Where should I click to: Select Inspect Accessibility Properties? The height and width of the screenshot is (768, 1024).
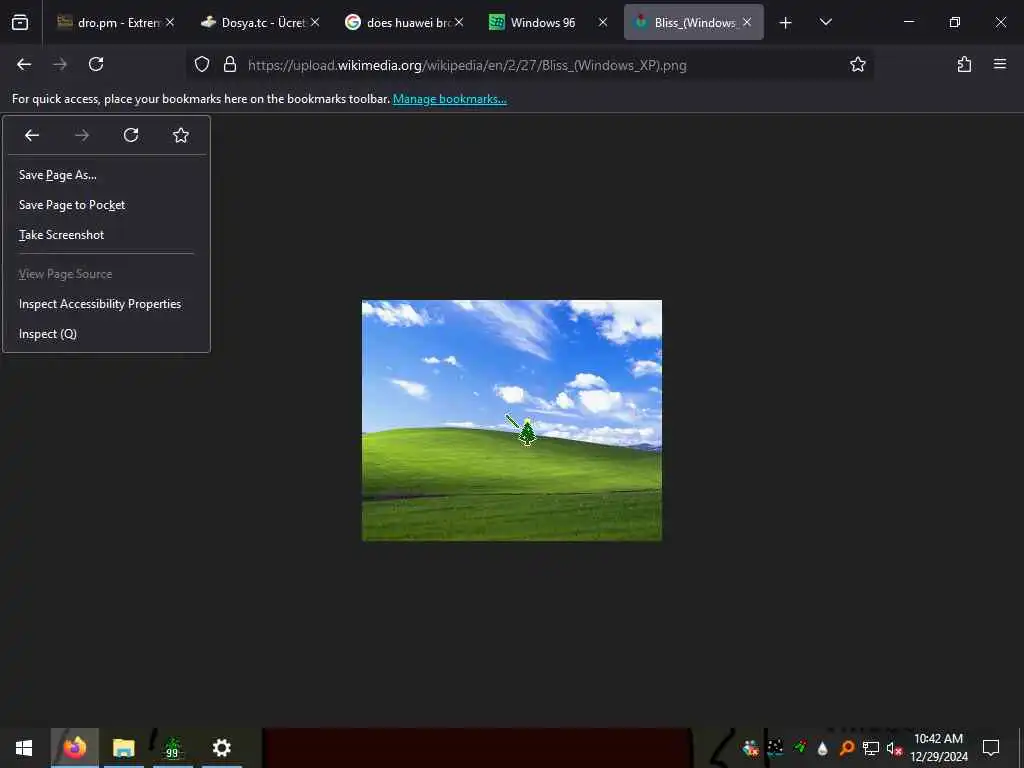pos(106,304)
